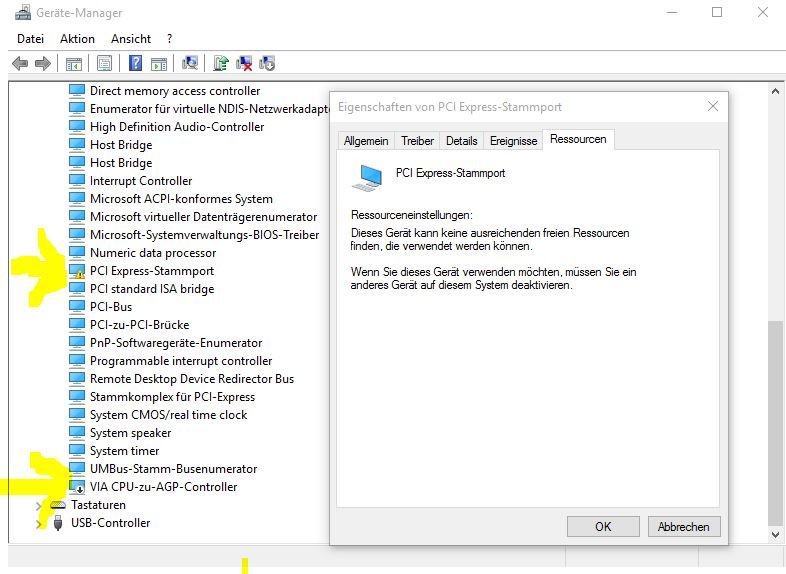
Task: Click the update driver toolbar icon
Action: click(221, 63)
